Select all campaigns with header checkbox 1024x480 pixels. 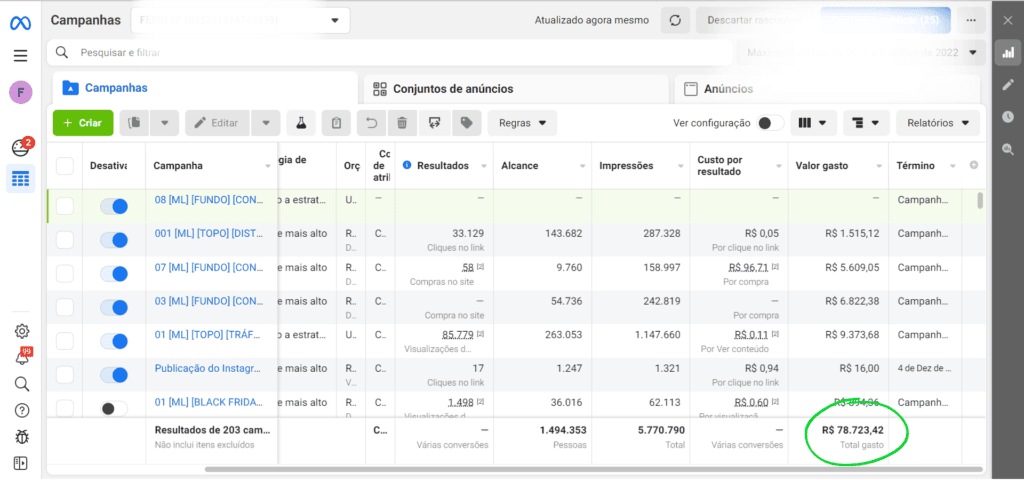coord(65,165)
